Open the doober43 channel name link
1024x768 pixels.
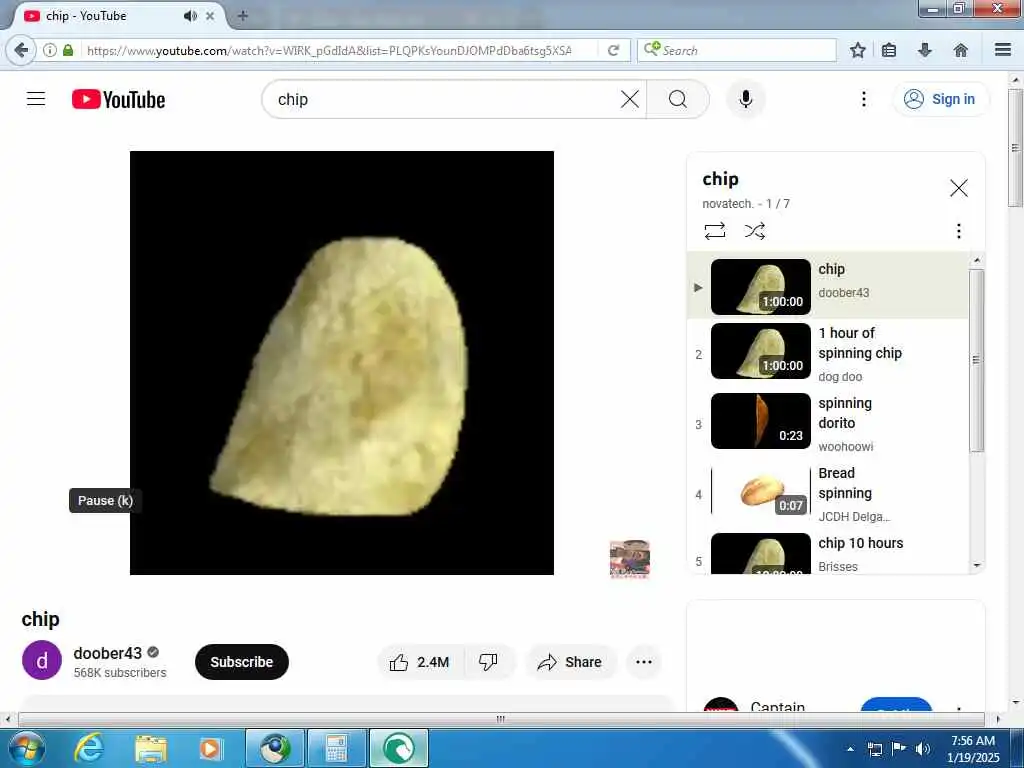[107, 653]
